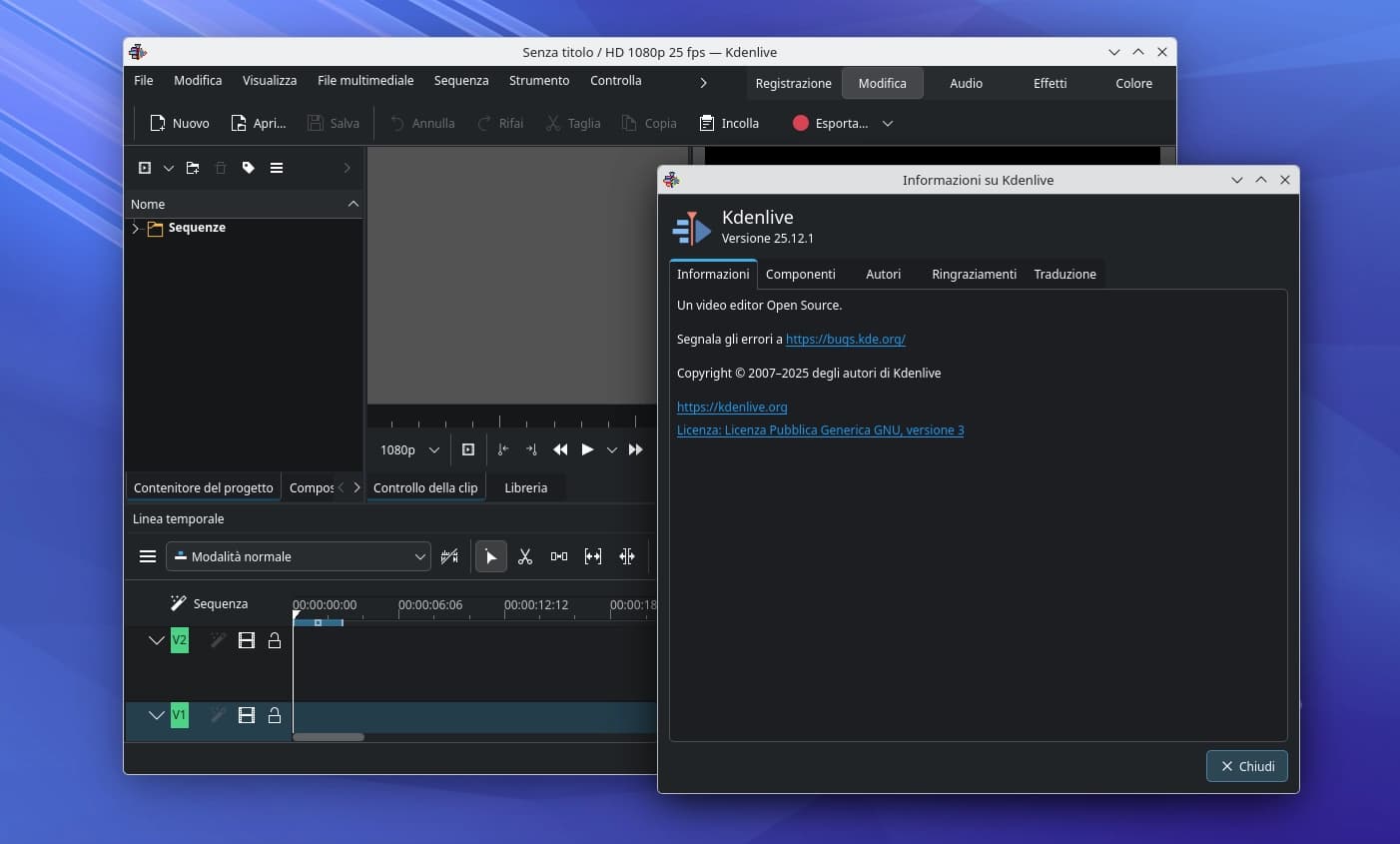1400x844 pixels.
Task: Click the timeline hamburger menu icon
Action: point(148,556)
